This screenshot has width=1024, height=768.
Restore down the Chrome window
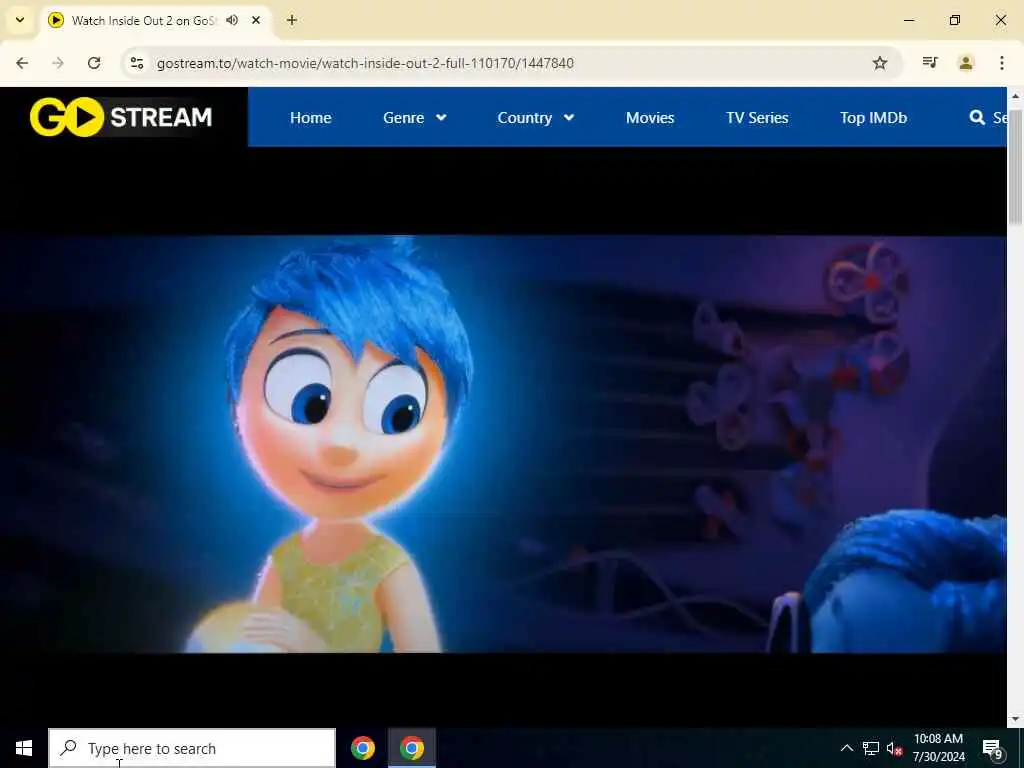point(955,20)
